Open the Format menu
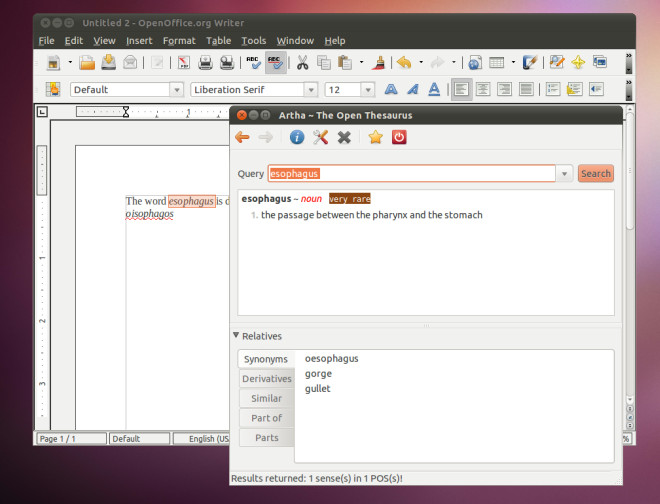This screenshot has width=660, height=504. pos(179,40)
